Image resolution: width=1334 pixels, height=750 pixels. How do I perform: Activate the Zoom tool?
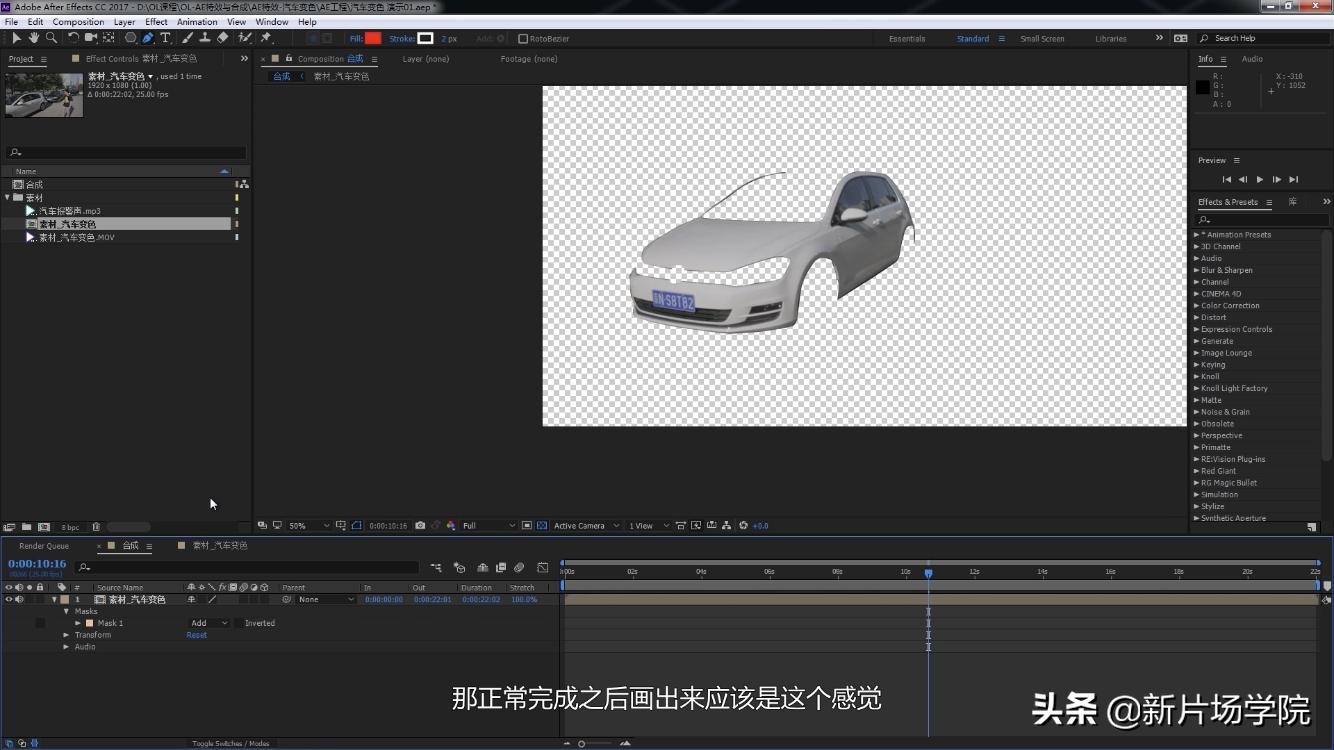coord(51,38)
